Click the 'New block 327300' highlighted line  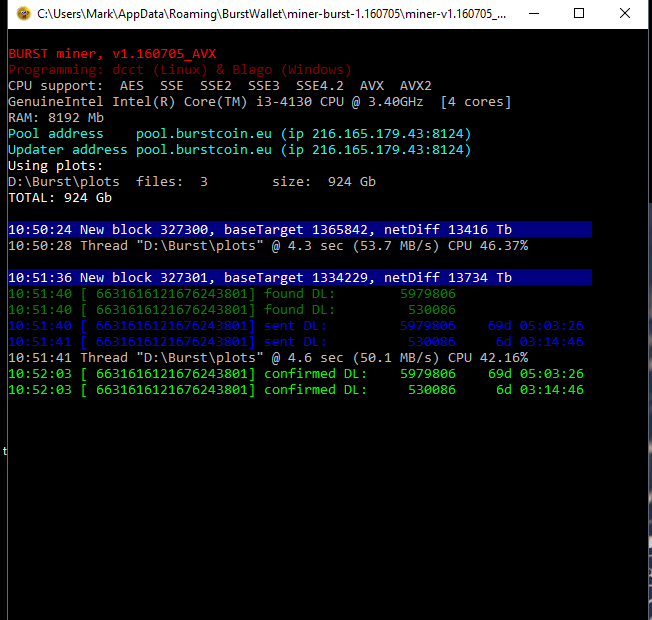[300, 230]
